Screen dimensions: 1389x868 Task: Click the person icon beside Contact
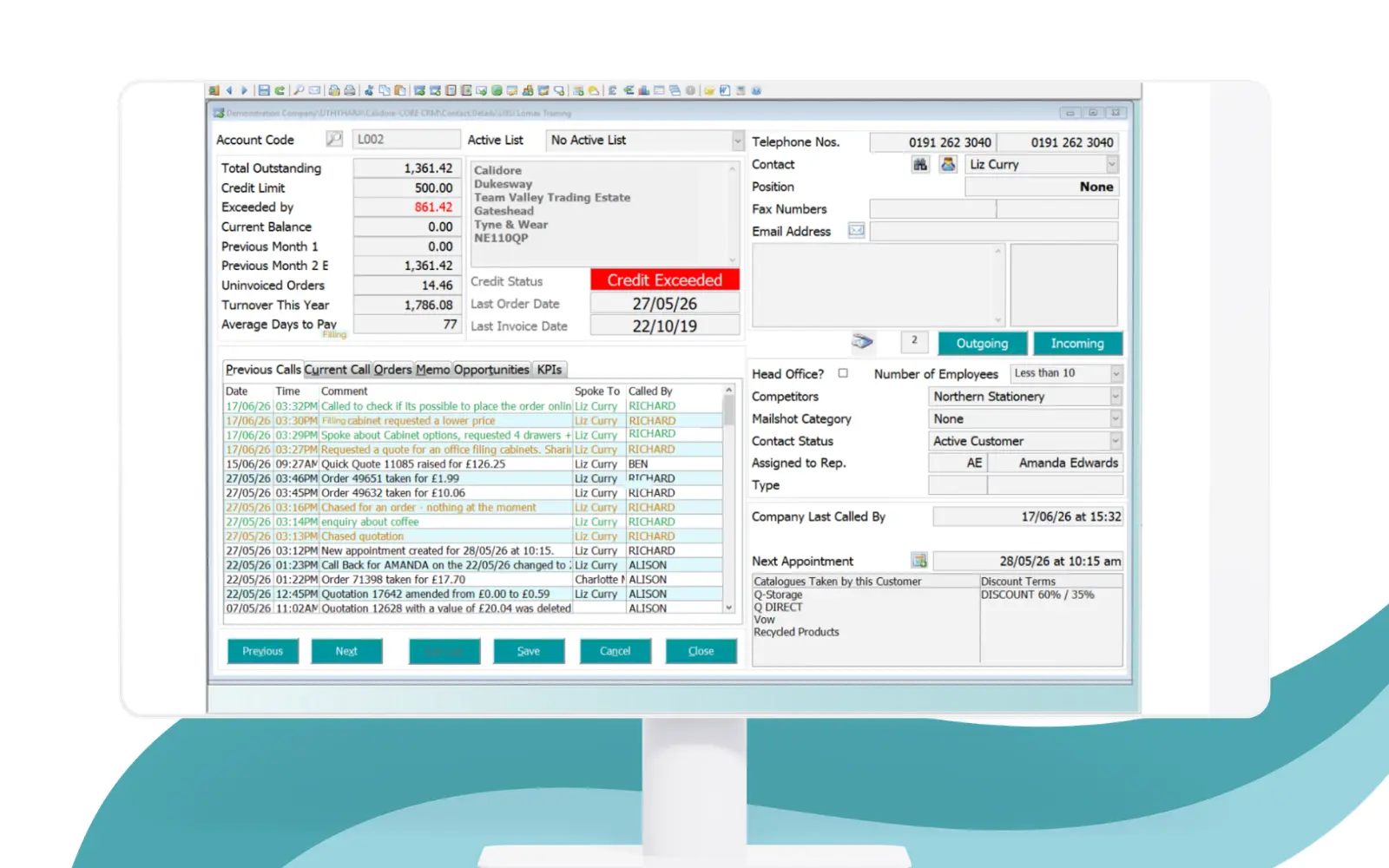click(x=948, y=164)
